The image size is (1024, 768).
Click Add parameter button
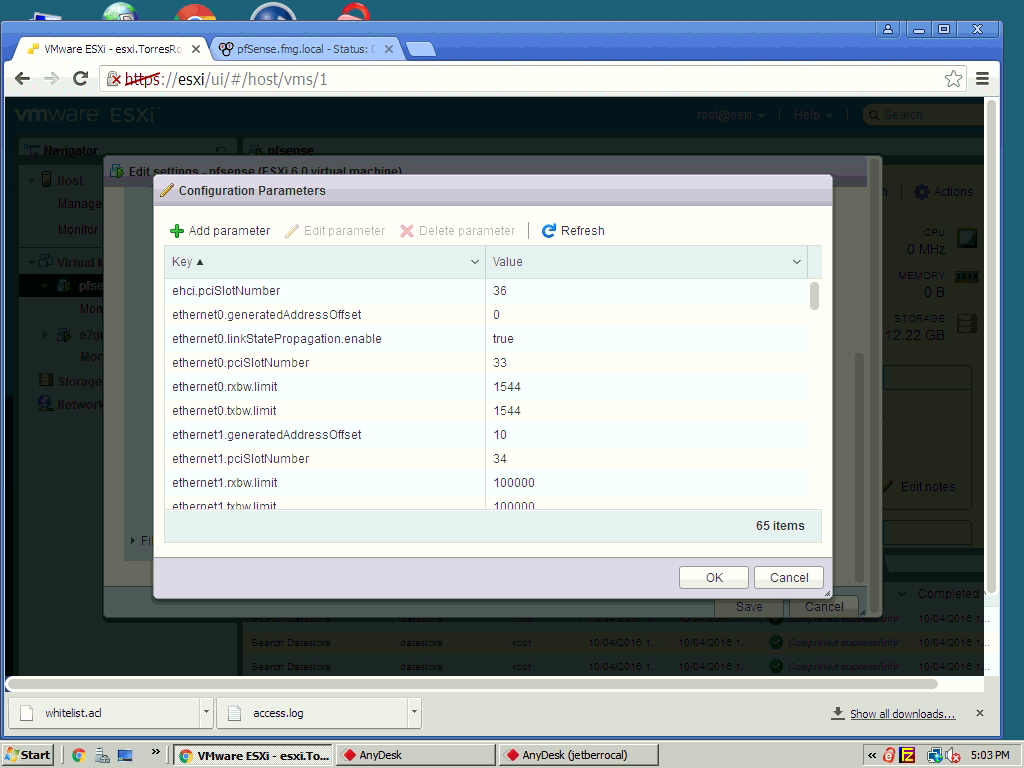pyautogui.click(x=220, y=231)
